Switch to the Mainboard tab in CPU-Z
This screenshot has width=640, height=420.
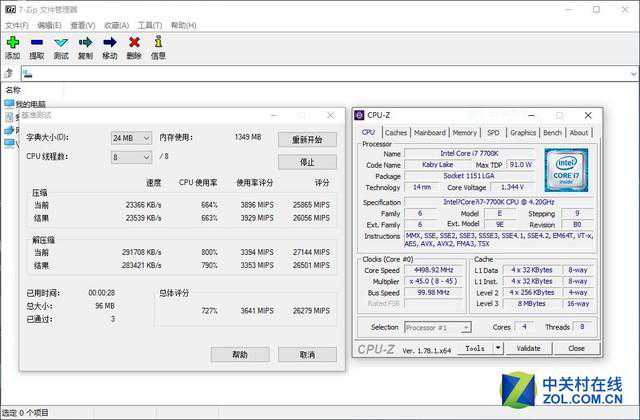pyautogui.click(x=430, y=132)
